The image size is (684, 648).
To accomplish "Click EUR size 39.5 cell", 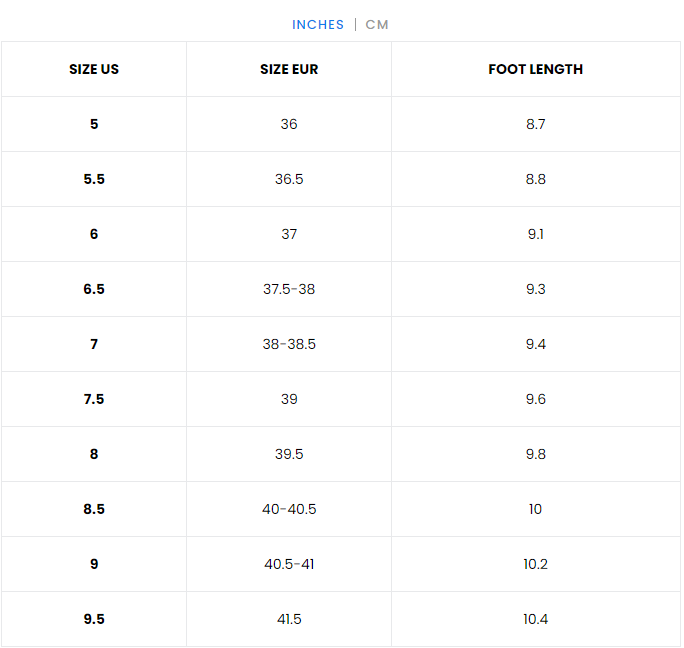I will (289, 454).
